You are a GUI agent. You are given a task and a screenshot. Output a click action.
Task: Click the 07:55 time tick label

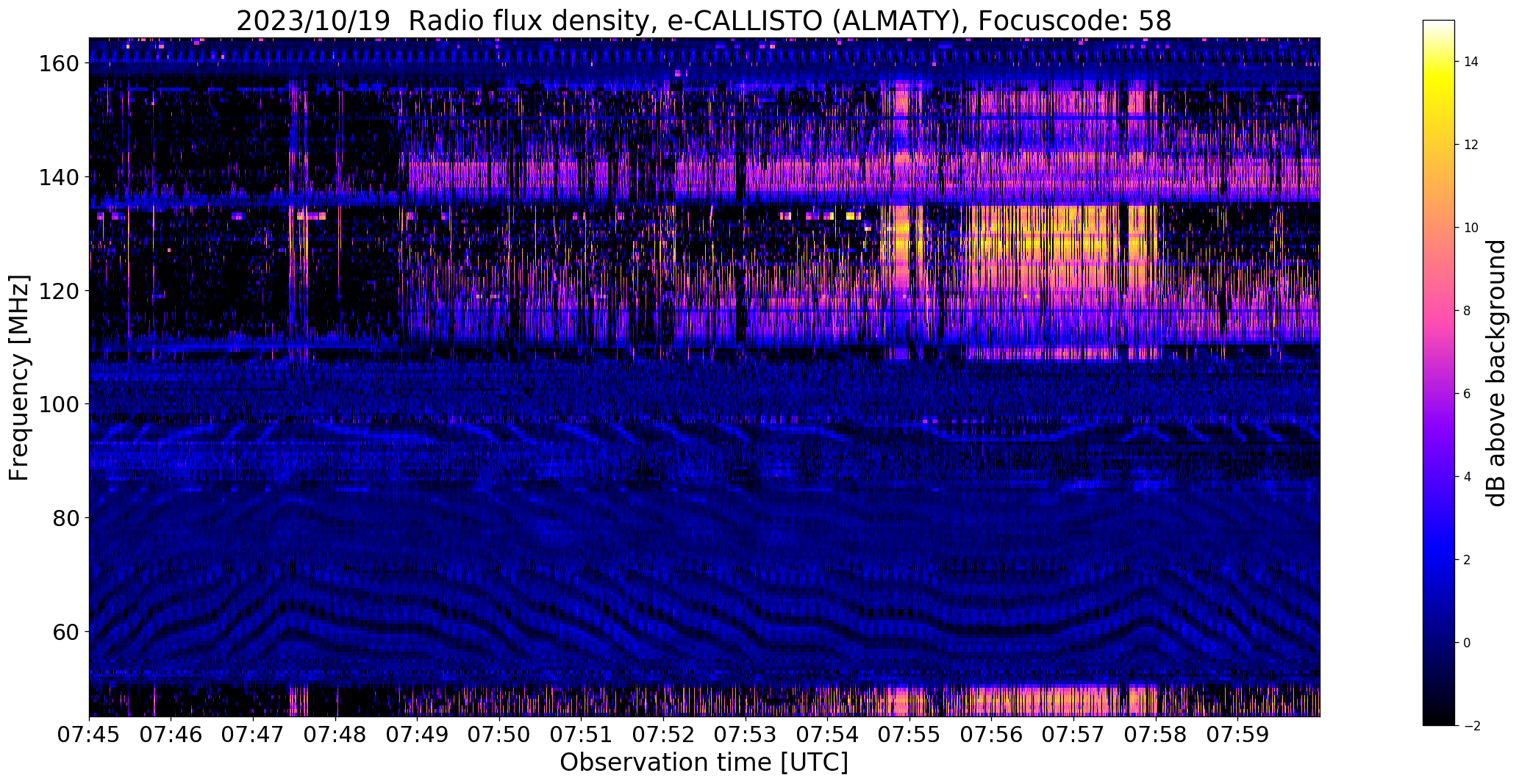910,735
